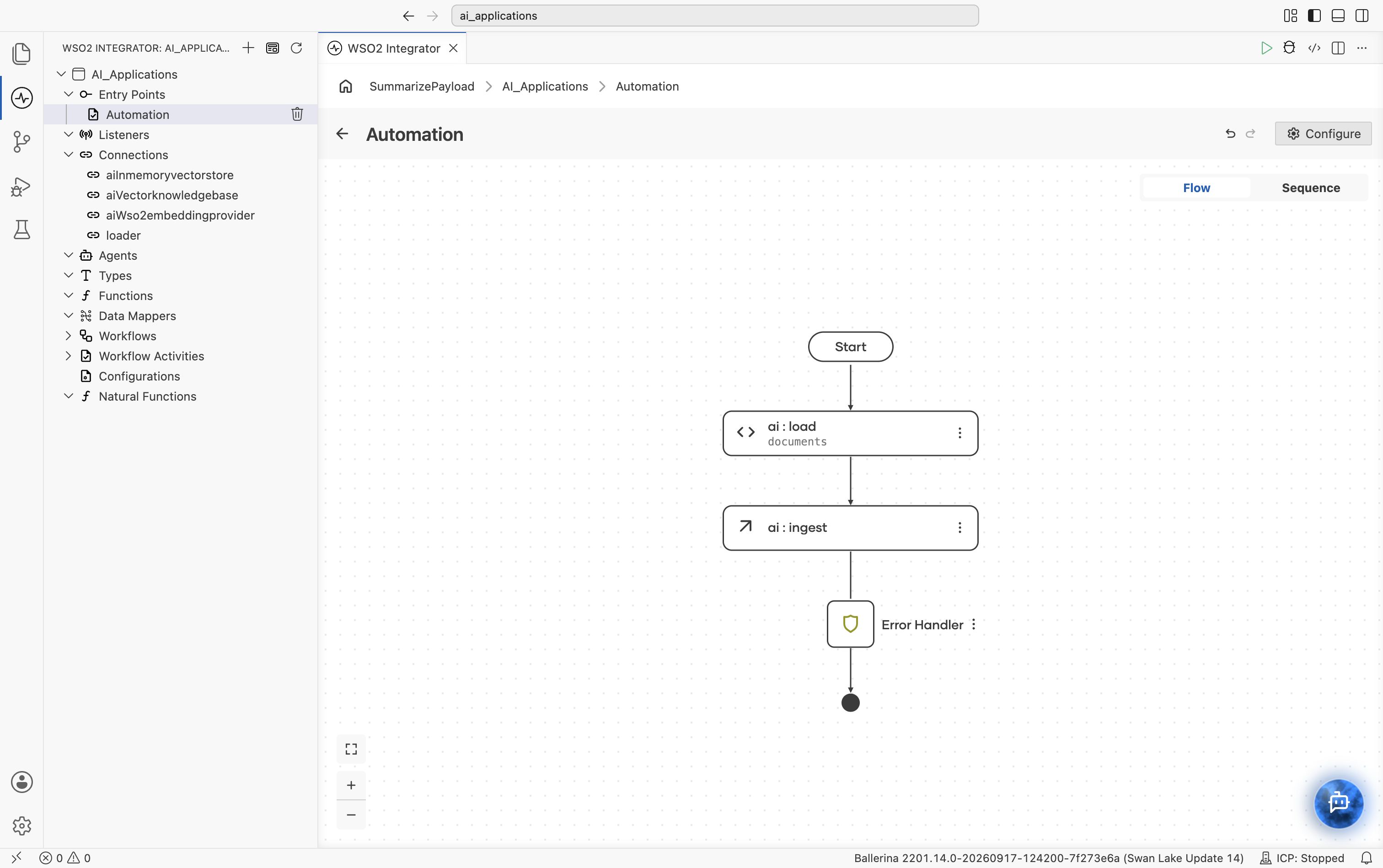This screenshot has height=868, width=1383.
Task: Collapse the Entry Points section
Action: pos(68,94)
